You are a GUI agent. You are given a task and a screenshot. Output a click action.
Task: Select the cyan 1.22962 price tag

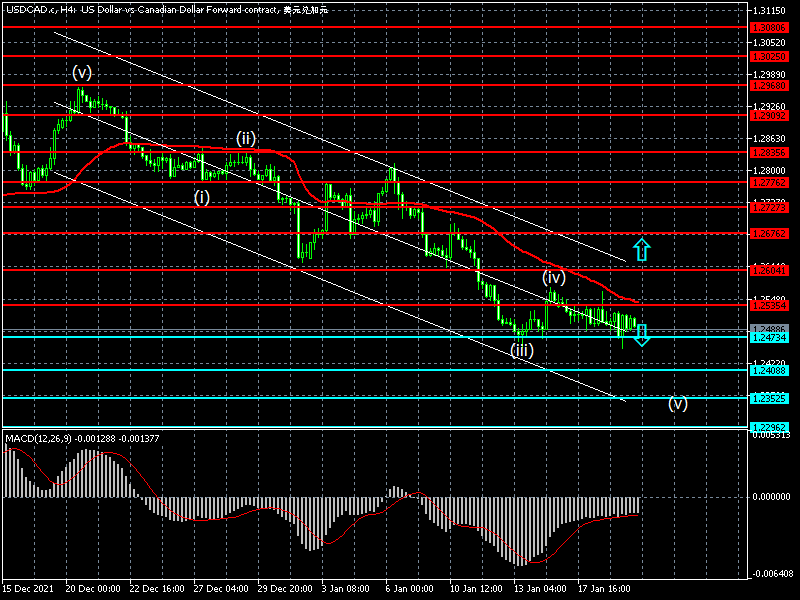pos(769,427)
